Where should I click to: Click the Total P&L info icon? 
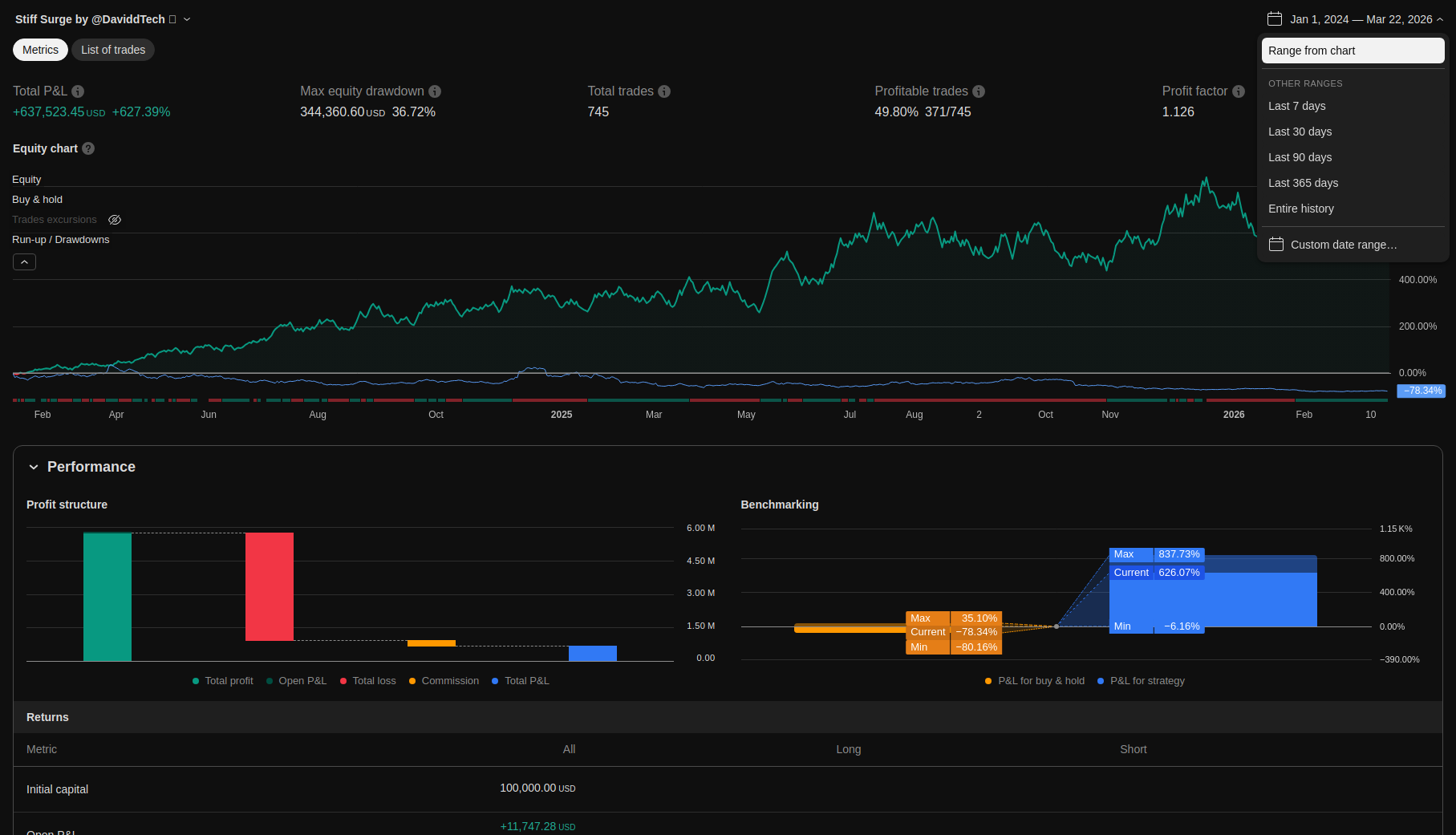tap(78, 91)
